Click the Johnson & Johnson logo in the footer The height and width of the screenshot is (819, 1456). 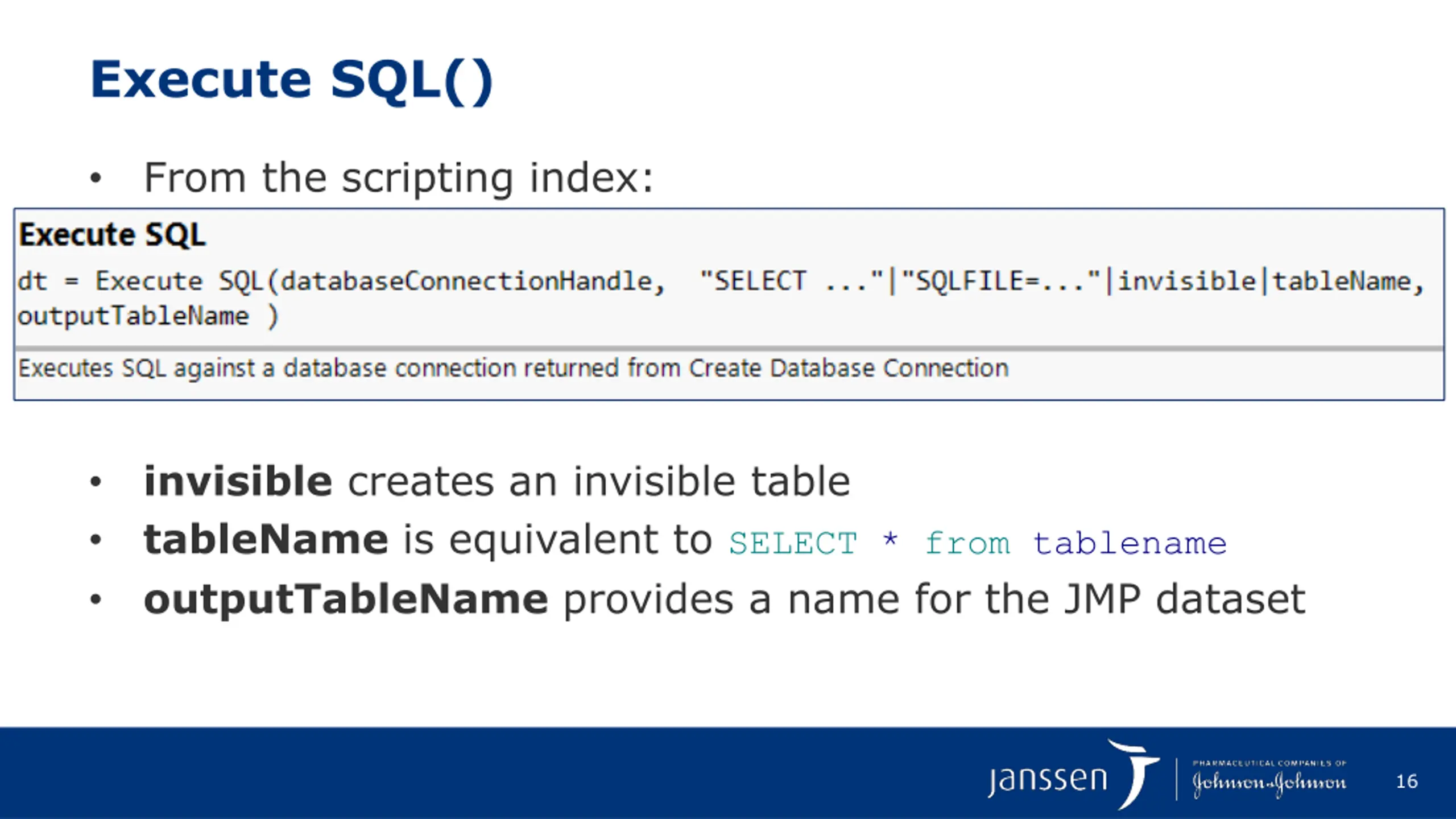click(1269, 784)
